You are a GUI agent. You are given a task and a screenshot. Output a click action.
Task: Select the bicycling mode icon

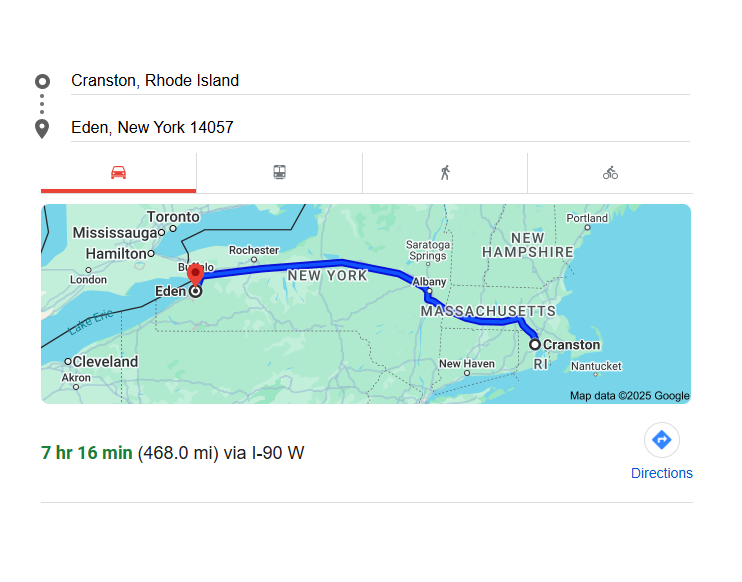tap(610, 173)
